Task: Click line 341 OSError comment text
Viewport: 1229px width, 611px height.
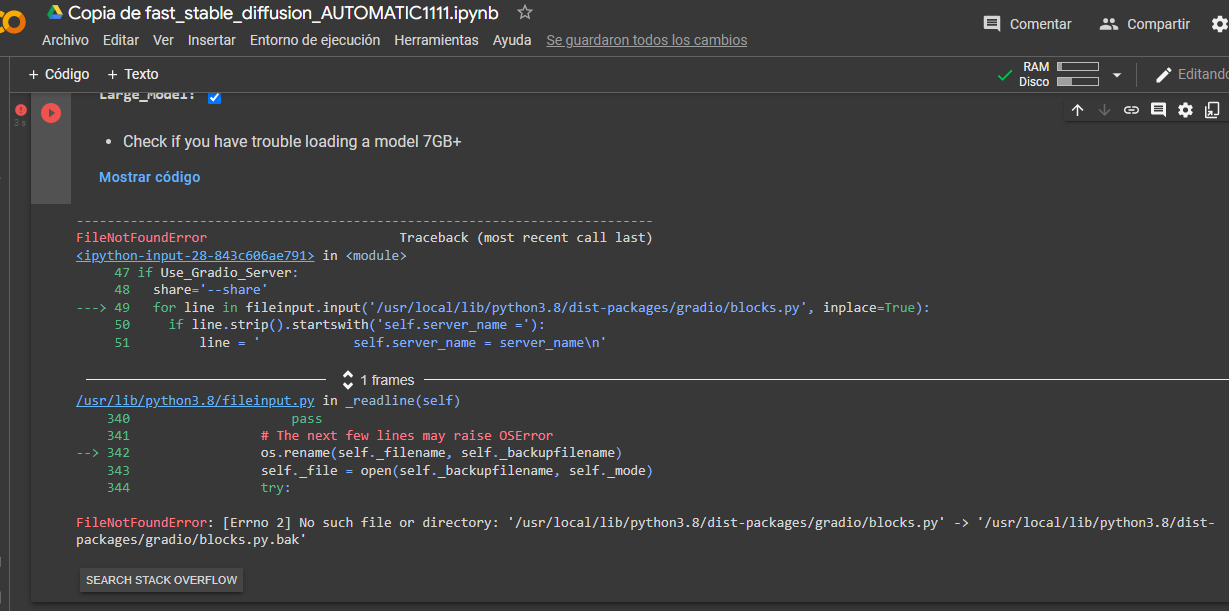Action: tap(407, 435)
